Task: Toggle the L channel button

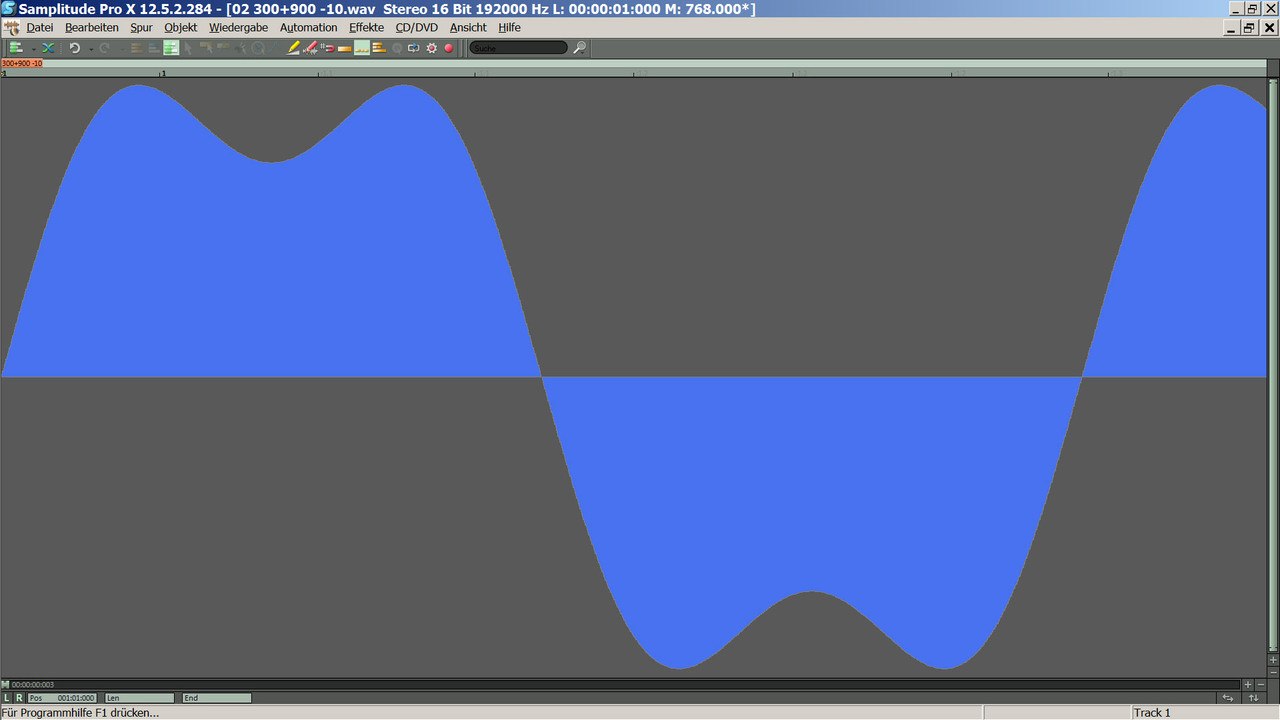Action: pyautogui.click(x=6, y=698)
